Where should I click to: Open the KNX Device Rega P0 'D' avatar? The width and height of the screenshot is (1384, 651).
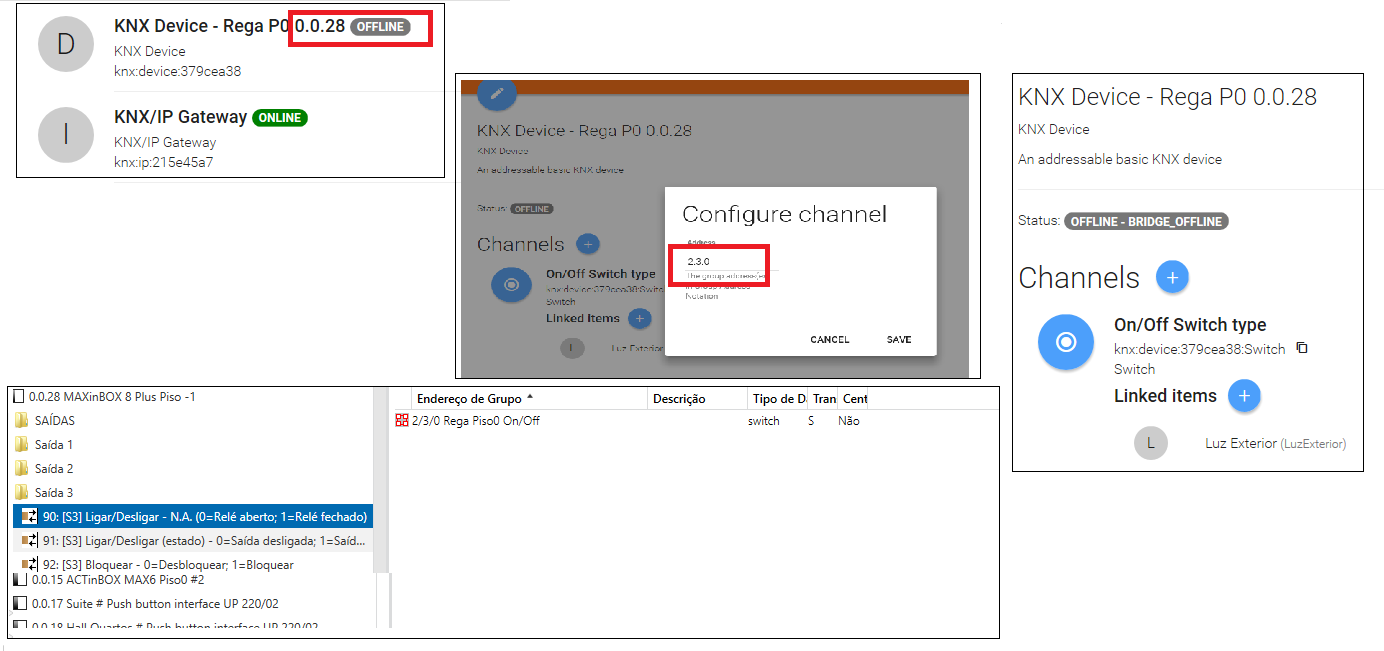pos(65,44)
